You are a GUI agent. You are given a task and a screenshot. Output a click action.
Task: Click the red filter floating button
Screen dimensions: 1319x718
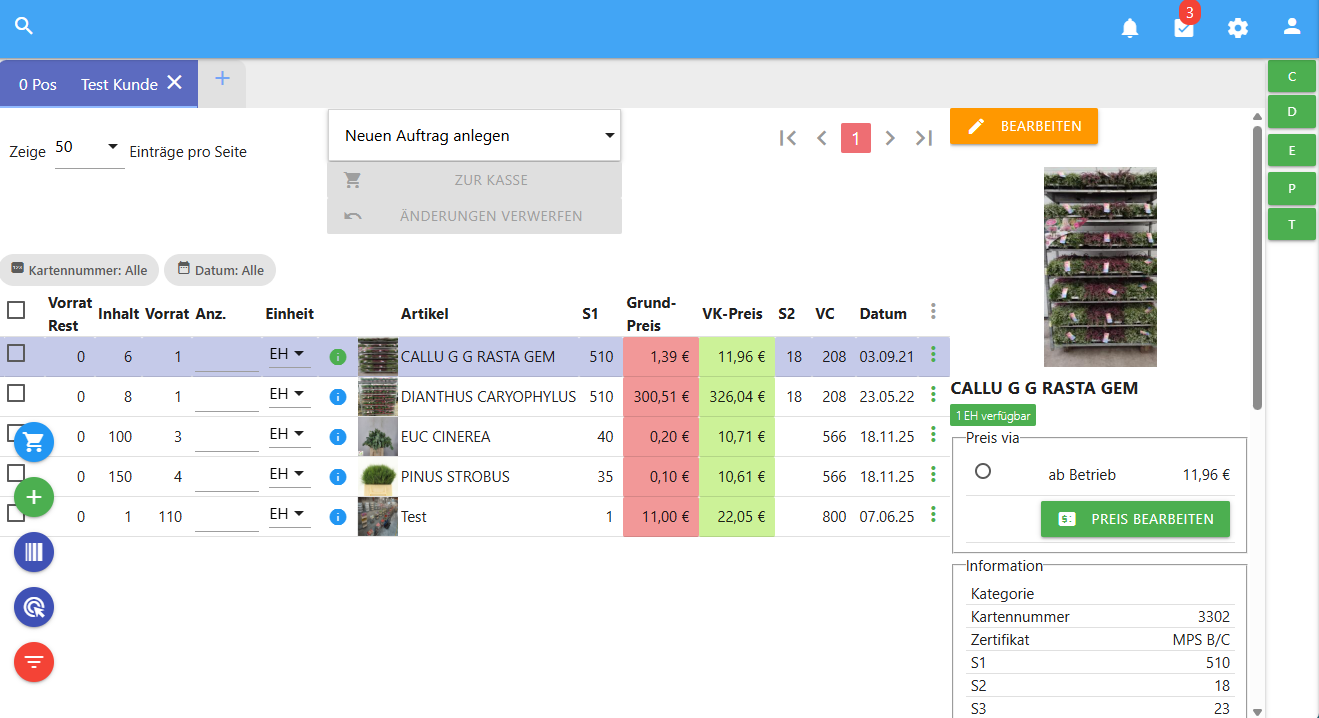click(x=34, y=662)
